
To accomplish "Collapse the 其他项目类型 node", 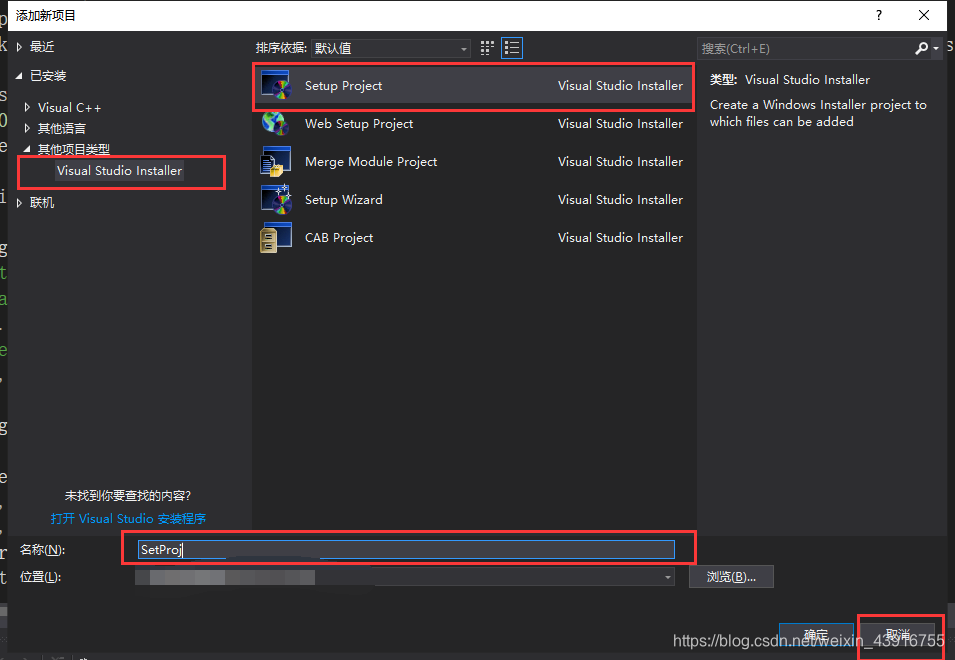I will click(27, 149).
